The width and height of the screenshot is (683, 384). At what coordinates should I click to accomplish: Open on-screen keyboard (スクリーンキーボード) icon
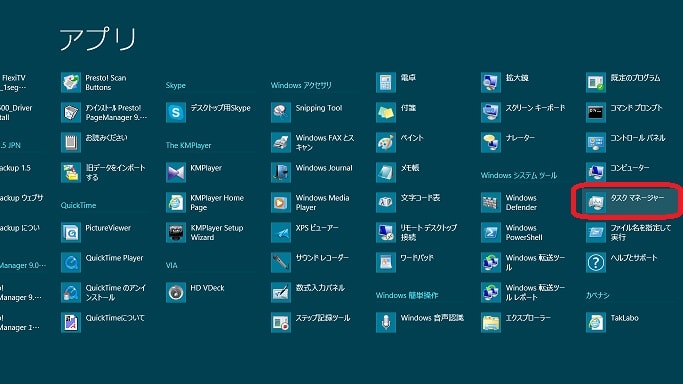pyautogui.click(x=490, y=112)
